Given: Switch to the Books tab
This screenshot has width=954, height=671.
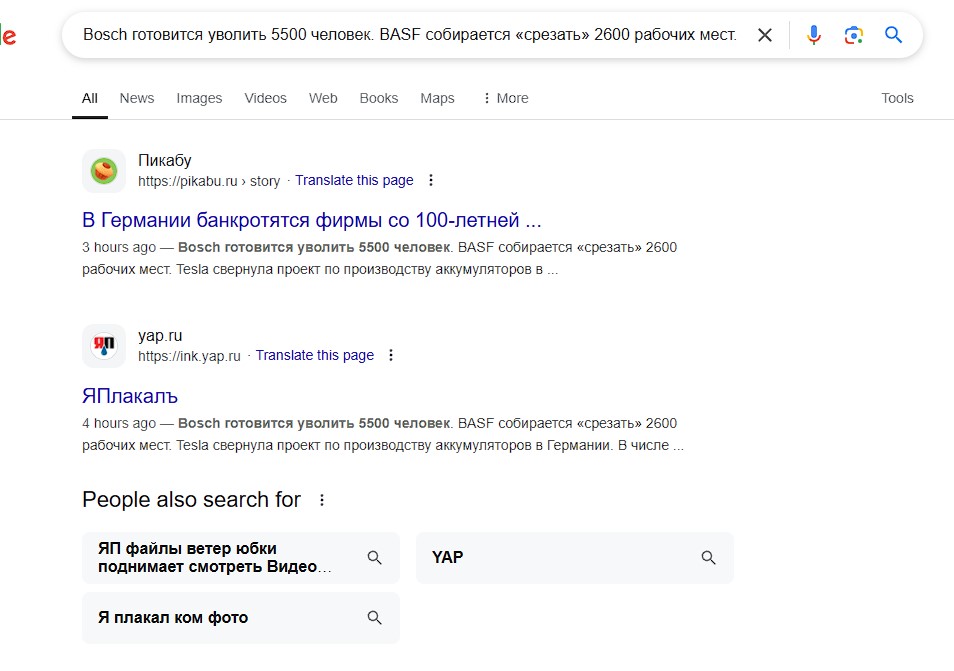Looking at the screenshot, I should [x=378, y=99].
